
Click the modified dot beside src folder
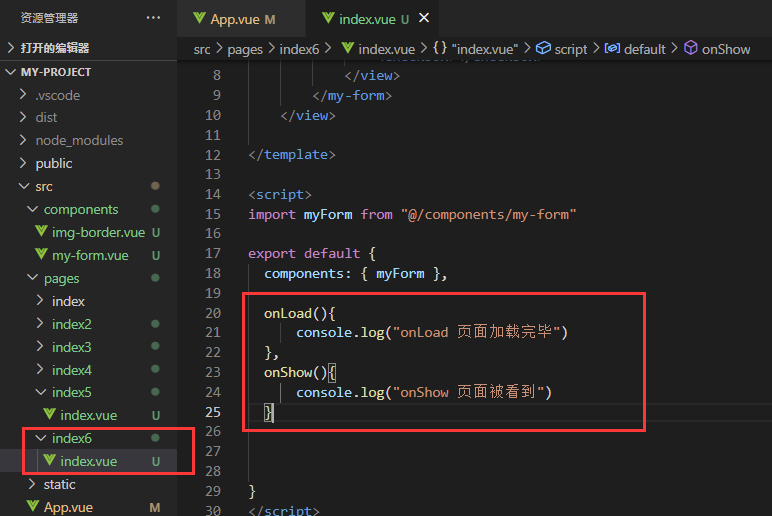coord(155,186)
